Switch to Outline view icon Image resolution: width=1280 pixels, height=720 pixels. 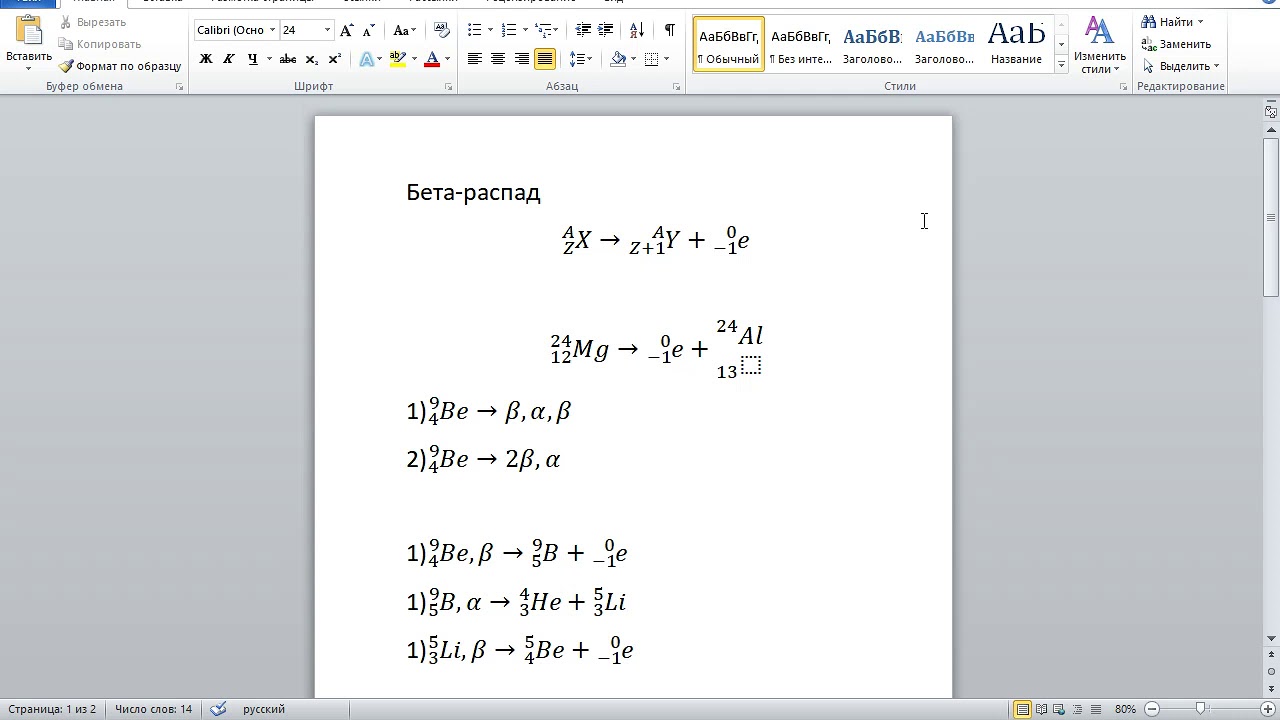pyautogui.click(x=1078, y=709)
